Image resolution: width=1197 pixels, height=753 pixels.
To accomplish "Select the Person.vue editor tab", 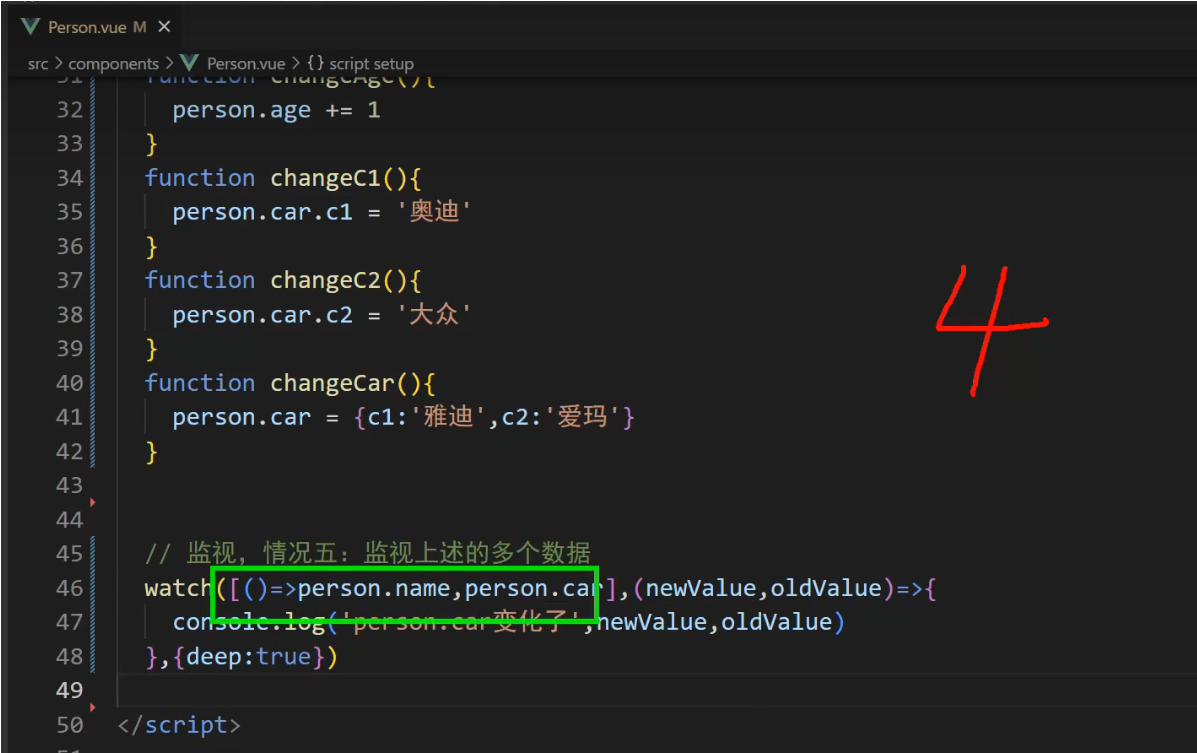I will pos(96,27).
